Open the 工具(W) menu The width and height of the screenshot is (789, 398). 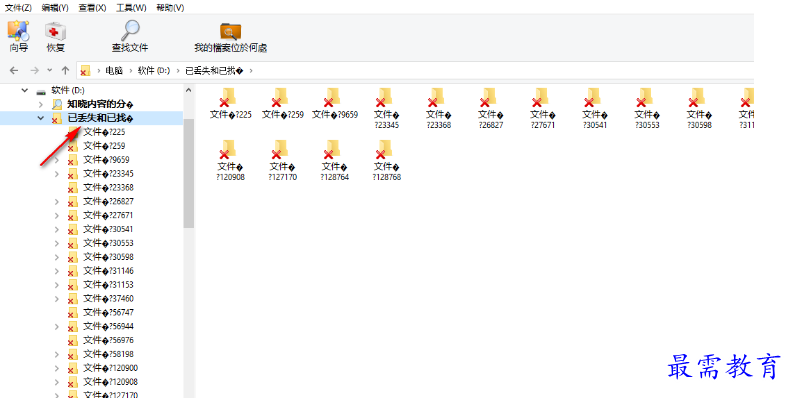[x=131, y=8]
